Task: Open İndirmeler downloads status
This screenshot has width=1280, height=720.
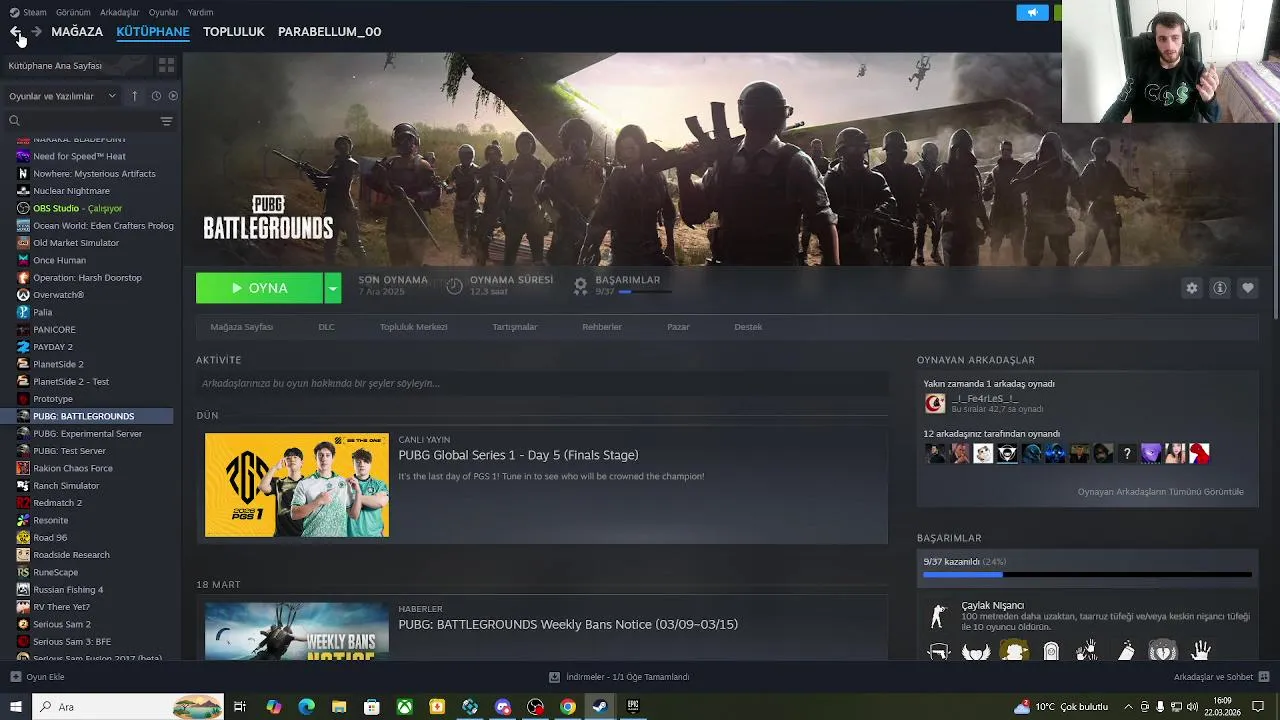Action: pyautogui.click(x=619, y=677)
